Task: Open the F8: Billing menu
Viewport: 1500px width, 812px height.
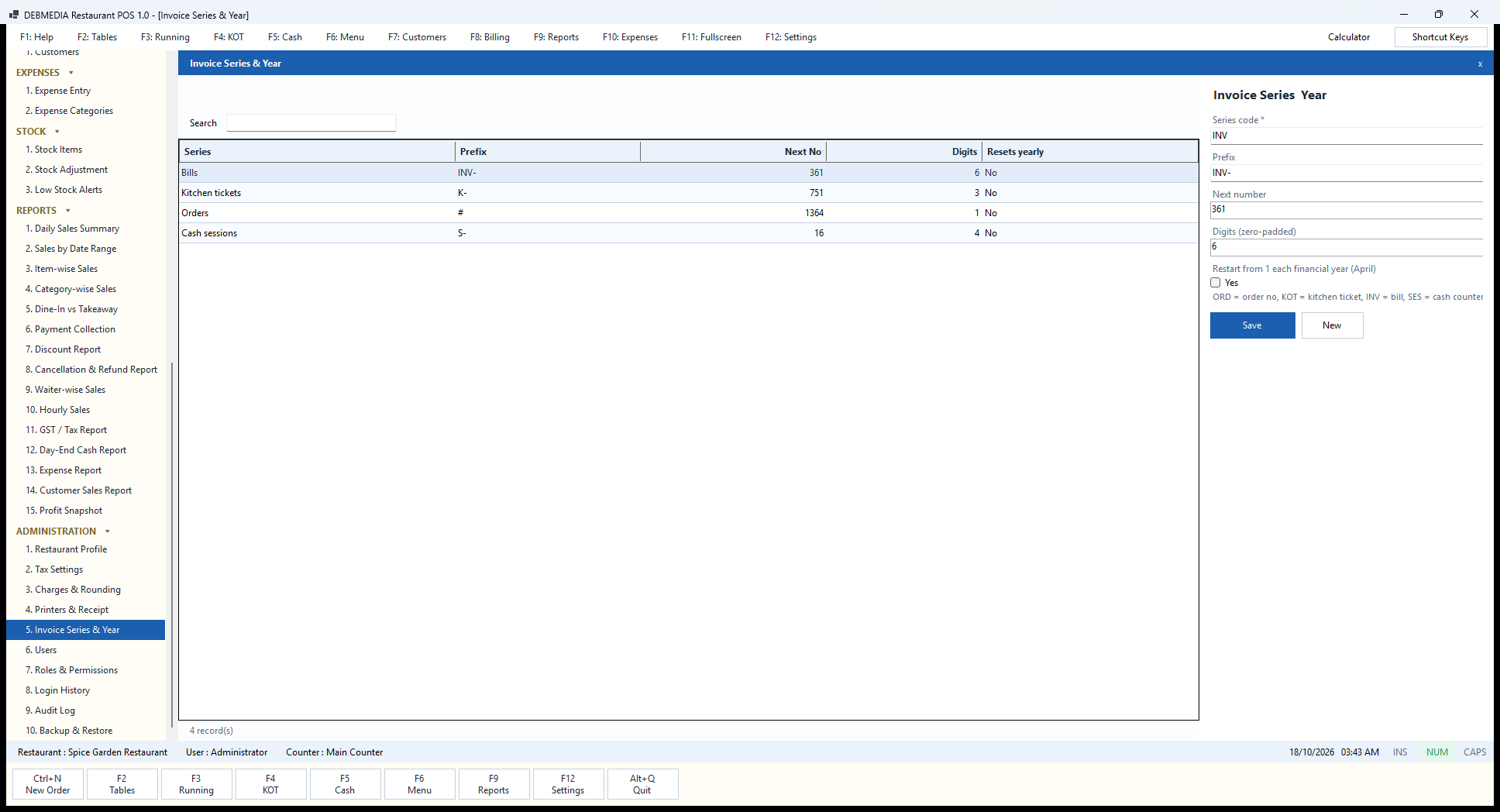Action: pos(490,37)
